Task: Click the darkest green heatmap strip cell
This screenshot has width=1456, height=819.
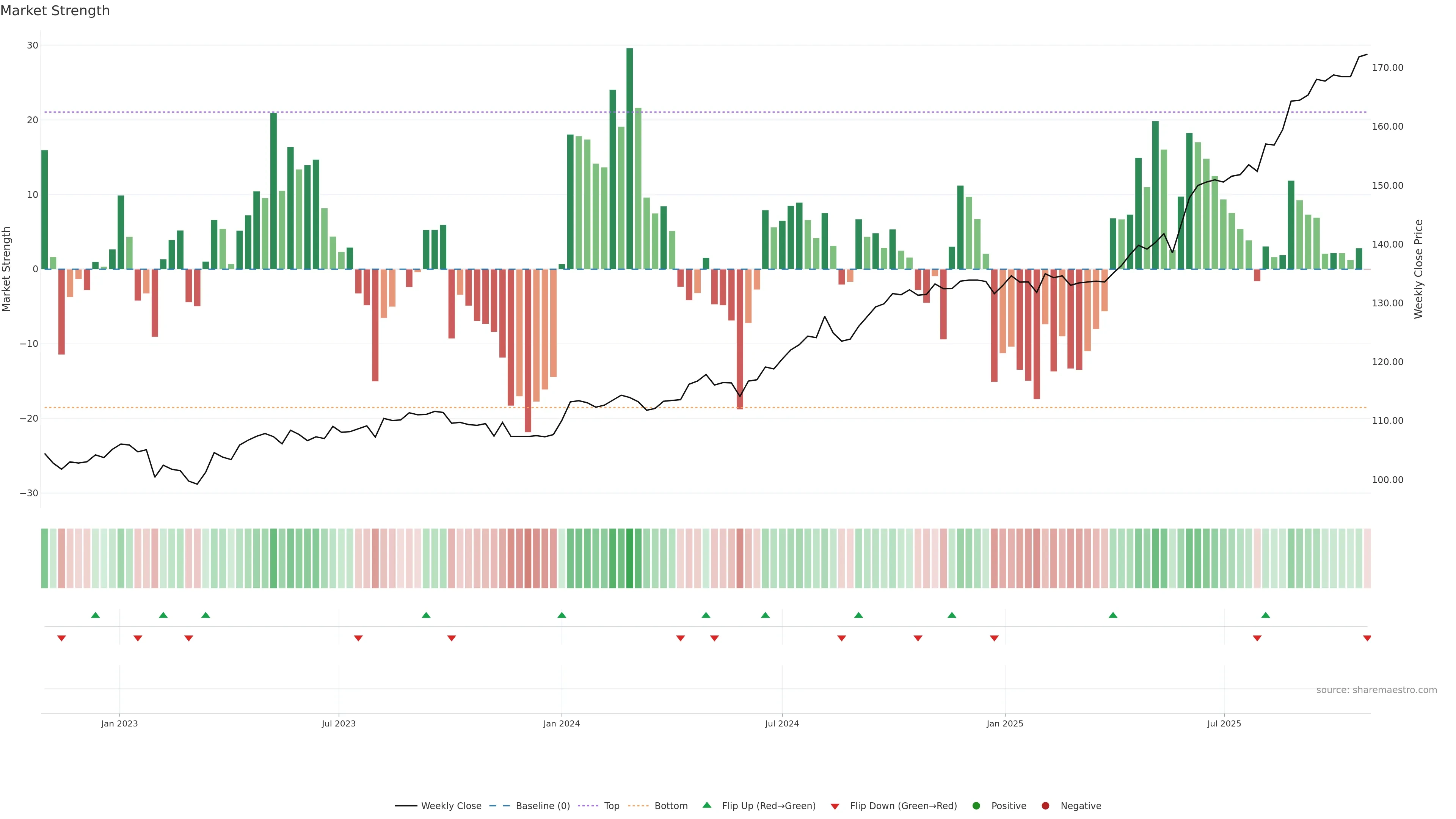Action: (x=629, y=558)
